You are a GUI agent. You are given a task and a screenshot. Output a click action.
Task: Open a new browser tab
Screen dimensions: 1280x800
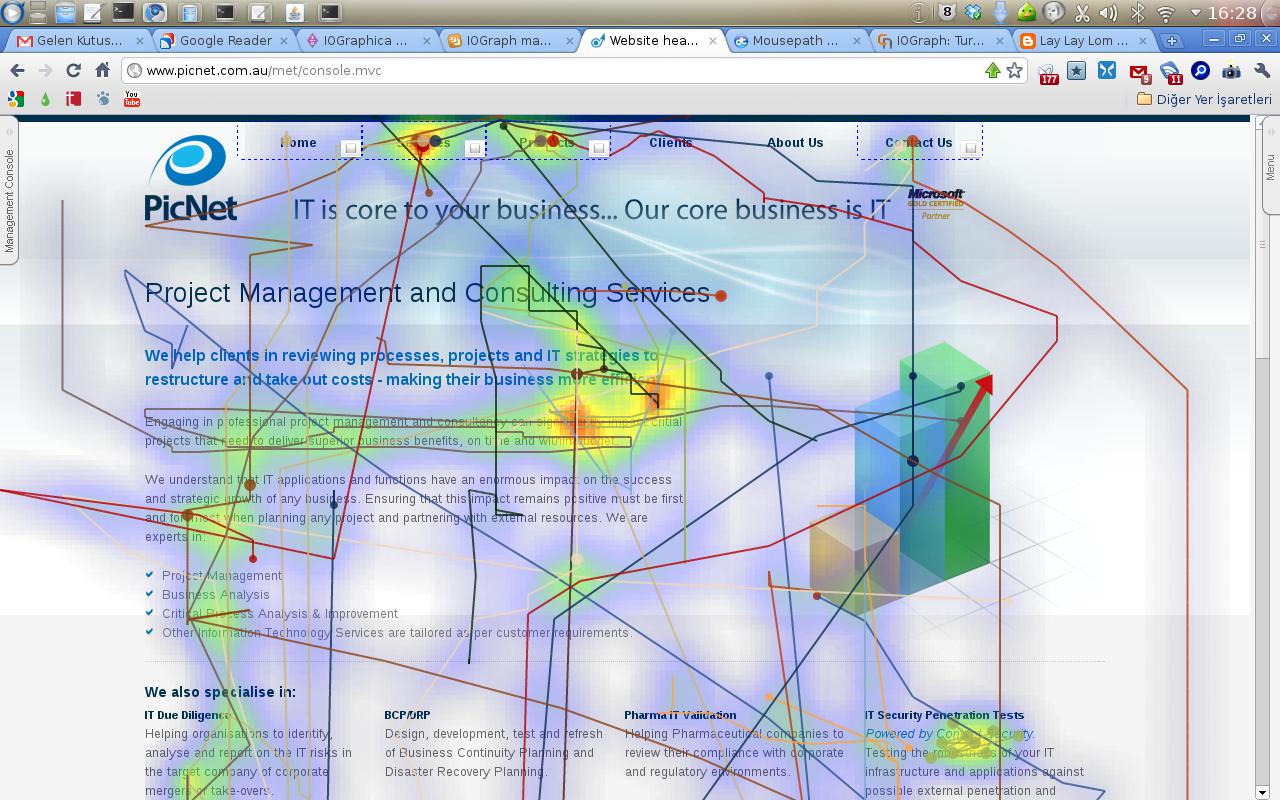(1171, 41)
